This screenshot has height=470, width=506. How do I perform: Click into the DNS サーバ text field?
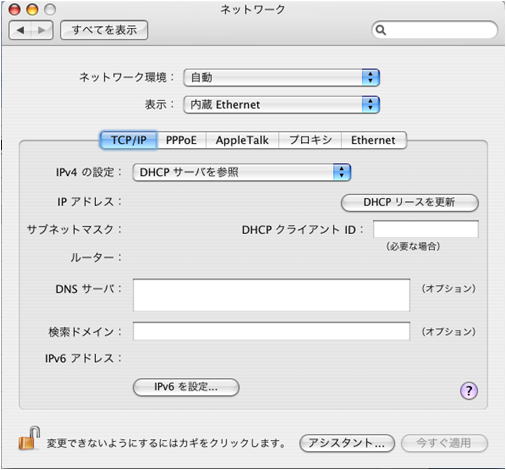pos(271,295)
